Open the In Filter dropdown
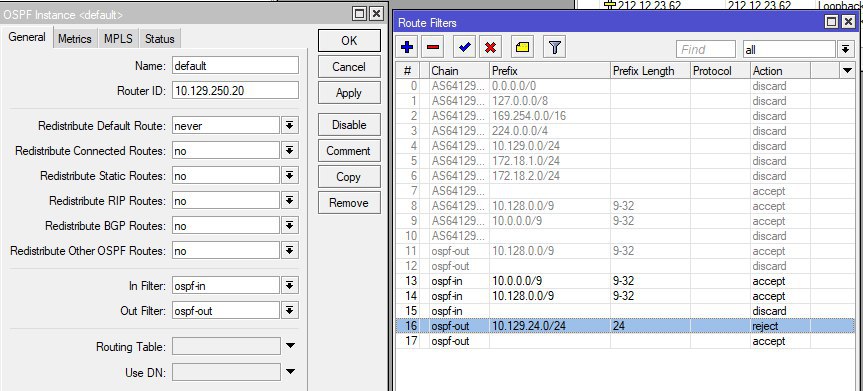863x391 pixels. (x=289, y=285)
